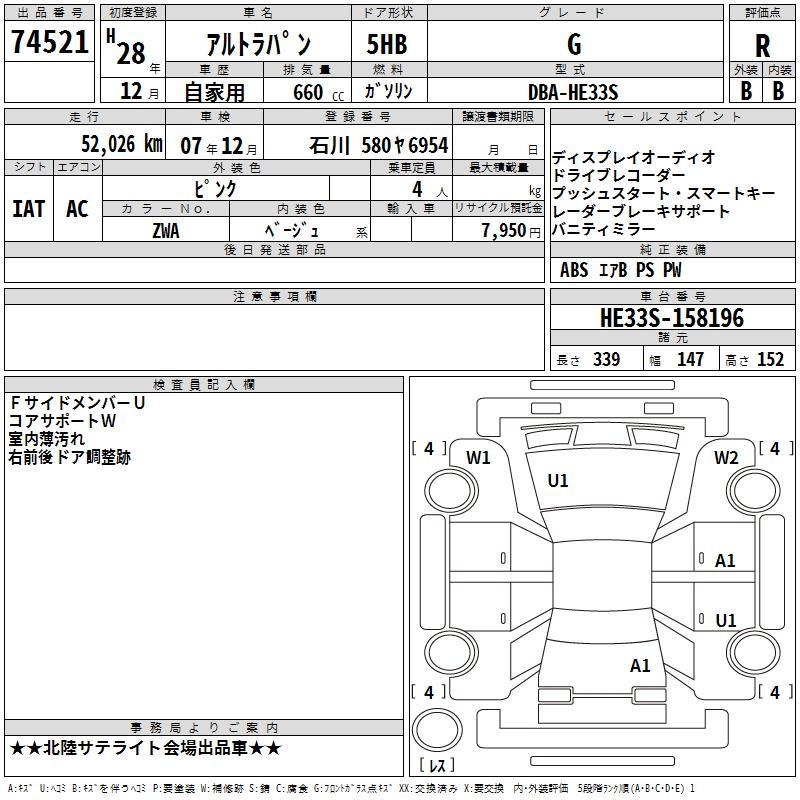Click the model code DBA-HE33S
800x800 pixels.
[x=573, y=91]
